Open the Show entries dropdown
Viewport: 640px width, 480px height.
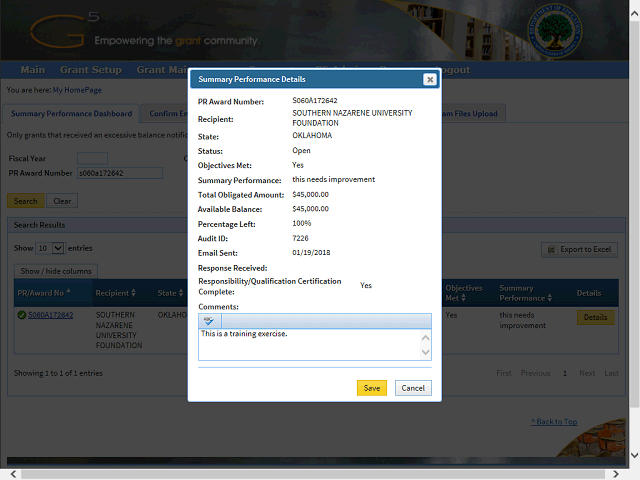[x=50, y=248]
